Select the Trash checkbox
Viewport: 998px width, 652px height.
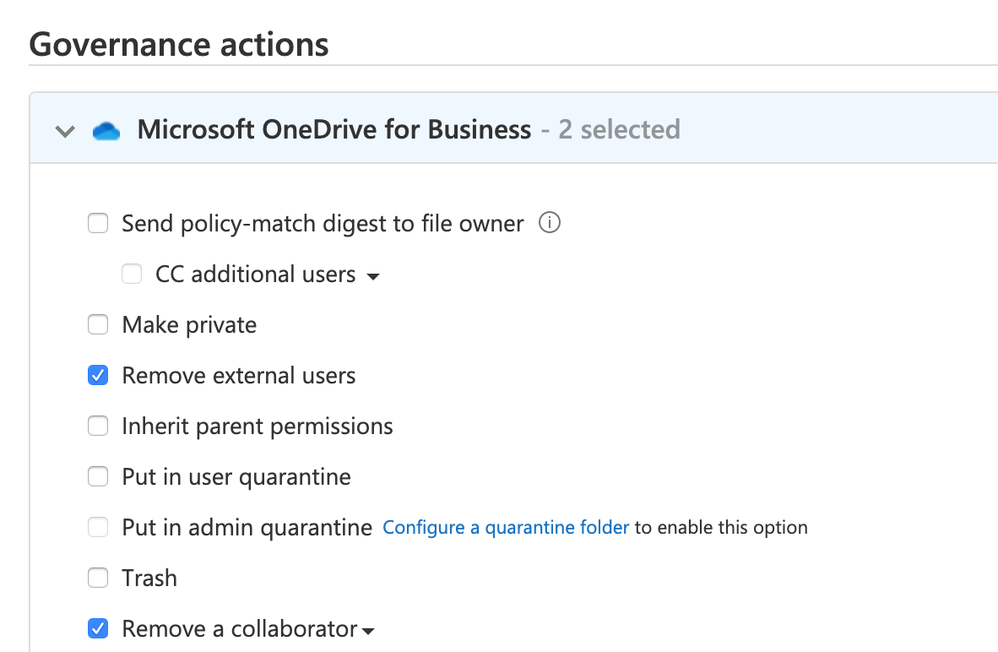pos(98,578)
